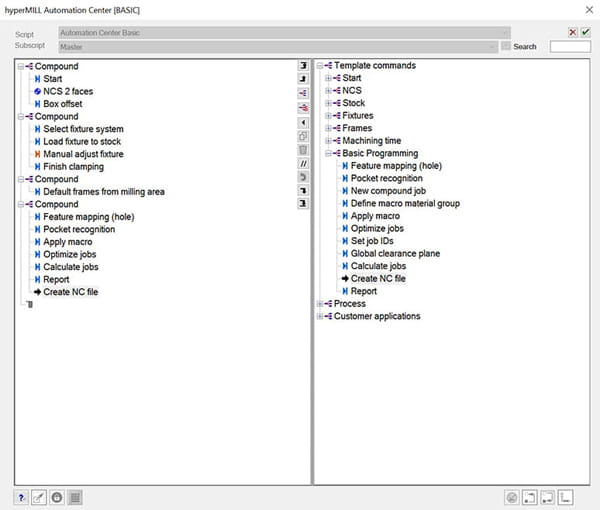The height and width of the screenshot is (510, 600).
Task: Close the hyperMILL Automation Center window
Action: pyautogui.click(x=589, y=10)
